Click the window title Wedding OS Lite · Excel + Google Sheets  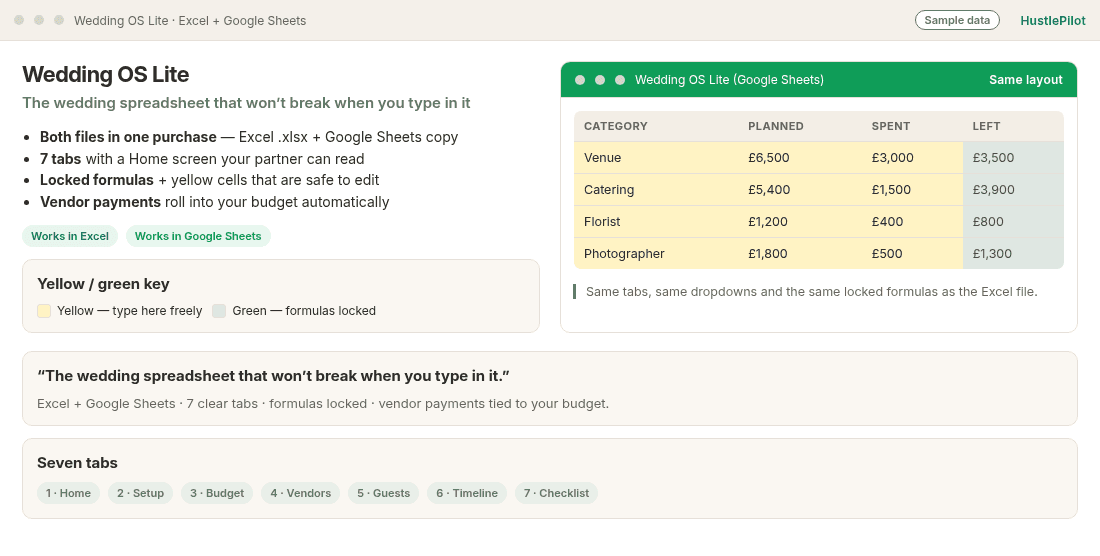point(190,20)
